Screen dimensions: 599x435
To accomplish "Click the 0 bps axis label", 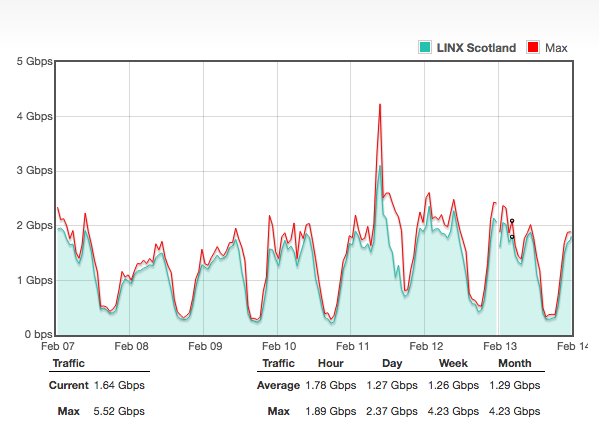I will (38, 335).
